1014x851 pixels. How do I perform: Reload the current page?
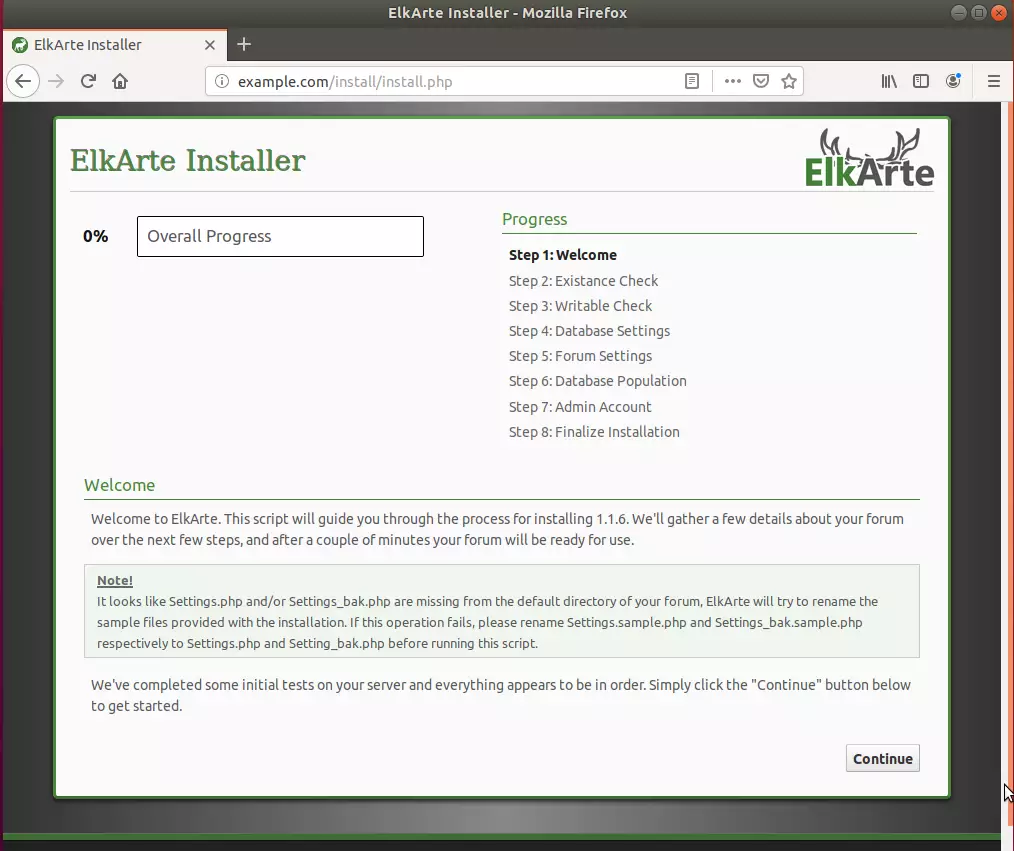pyautogui.click(x=89, y=81)
